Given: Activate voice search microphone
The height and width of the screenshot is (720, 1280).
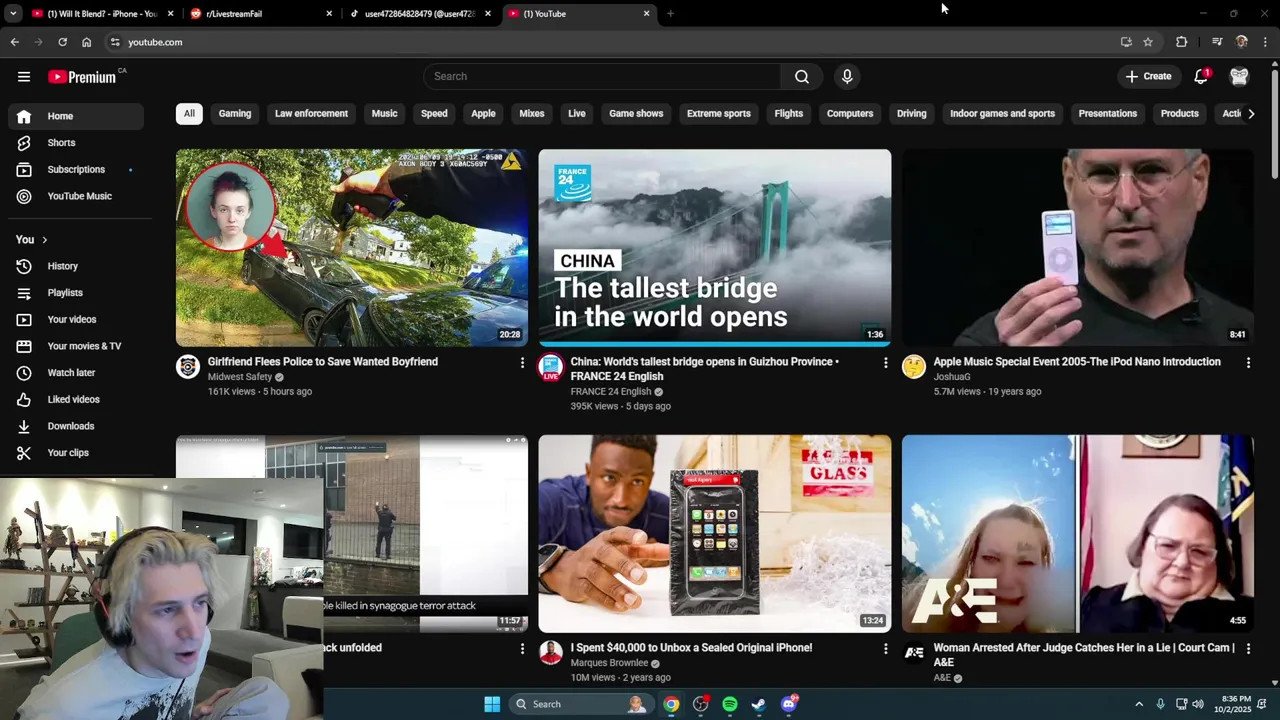Looking at the screenshot, I should point(847,76).
